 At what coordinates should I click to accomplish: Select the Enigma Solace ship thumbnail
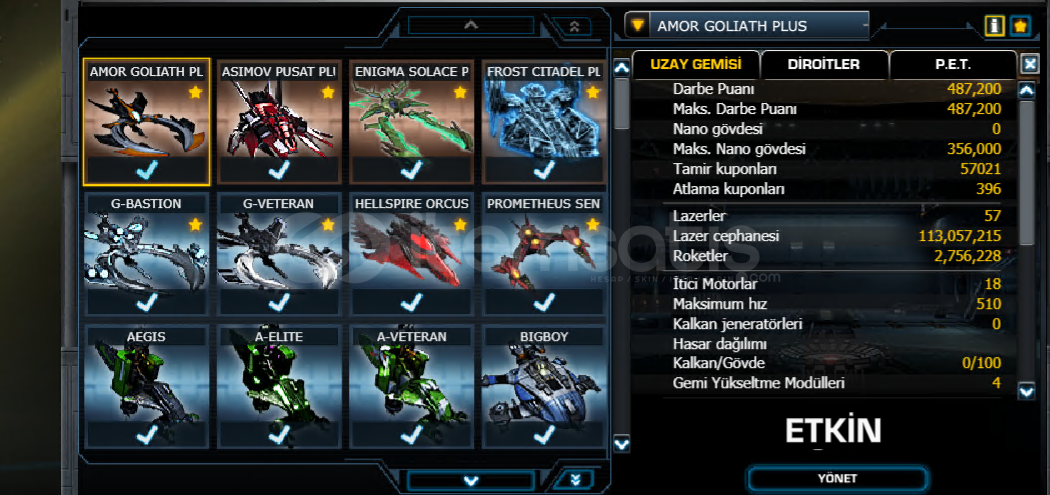[x=411, y=119]
